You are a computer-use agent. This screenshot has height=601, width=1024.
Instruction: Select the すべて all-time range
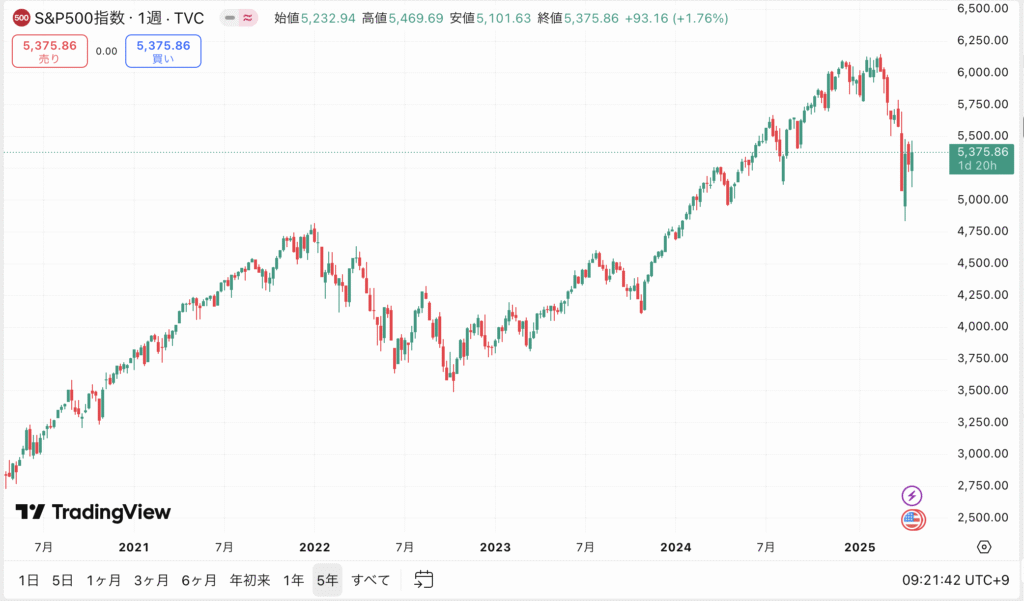click(371, 580)
